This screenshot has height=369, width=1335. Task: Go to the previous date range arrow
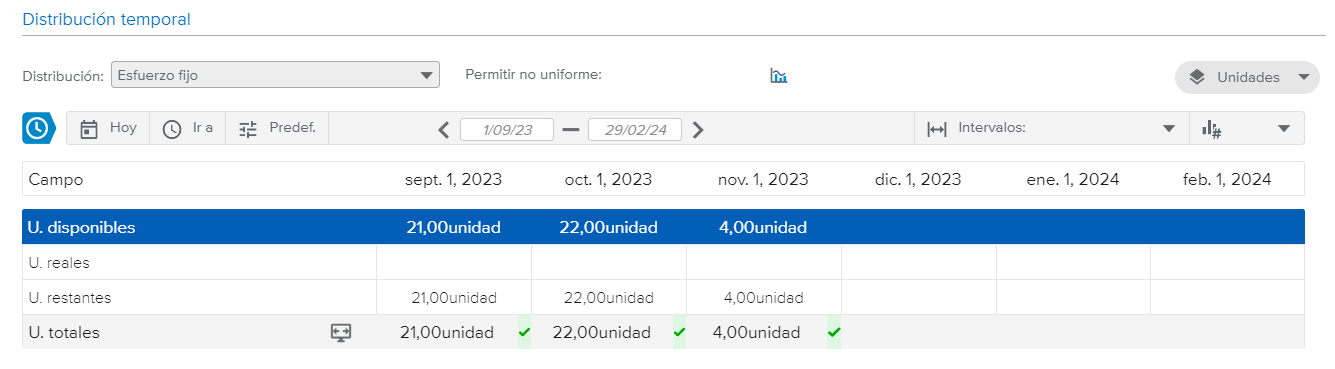pyautogui.click(x=444, y=129)
